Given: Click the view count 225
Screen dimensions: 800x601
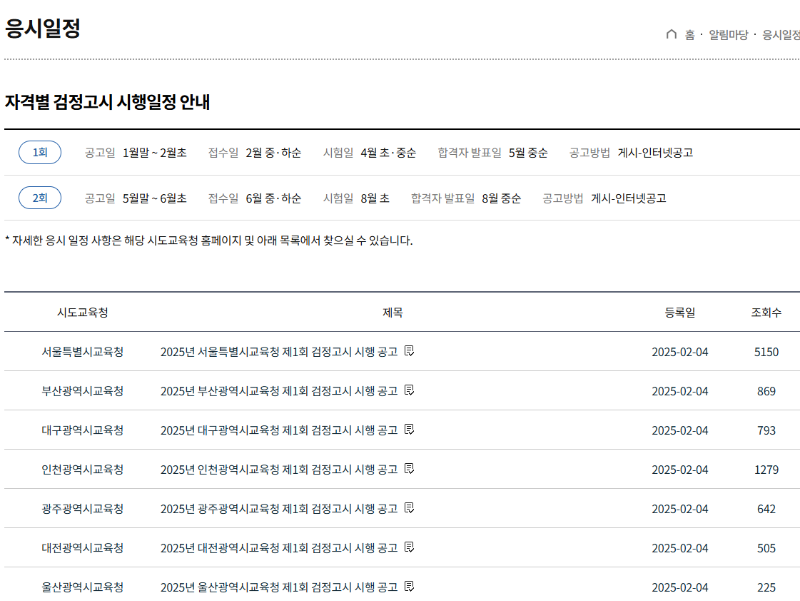Looking at the screenshot, I should (x=766, y=588).
